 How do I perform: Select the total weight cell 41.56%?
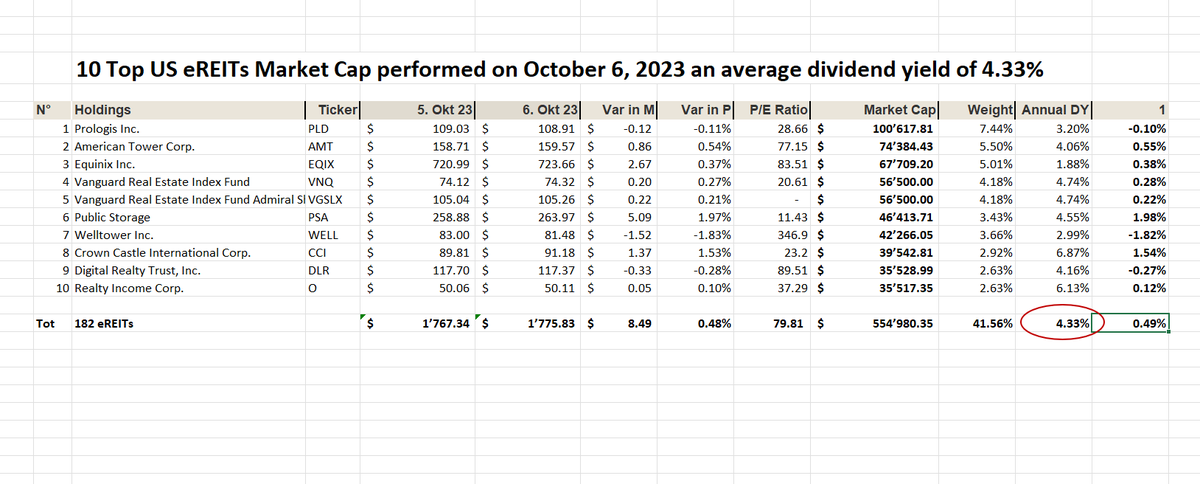point(993,324)
